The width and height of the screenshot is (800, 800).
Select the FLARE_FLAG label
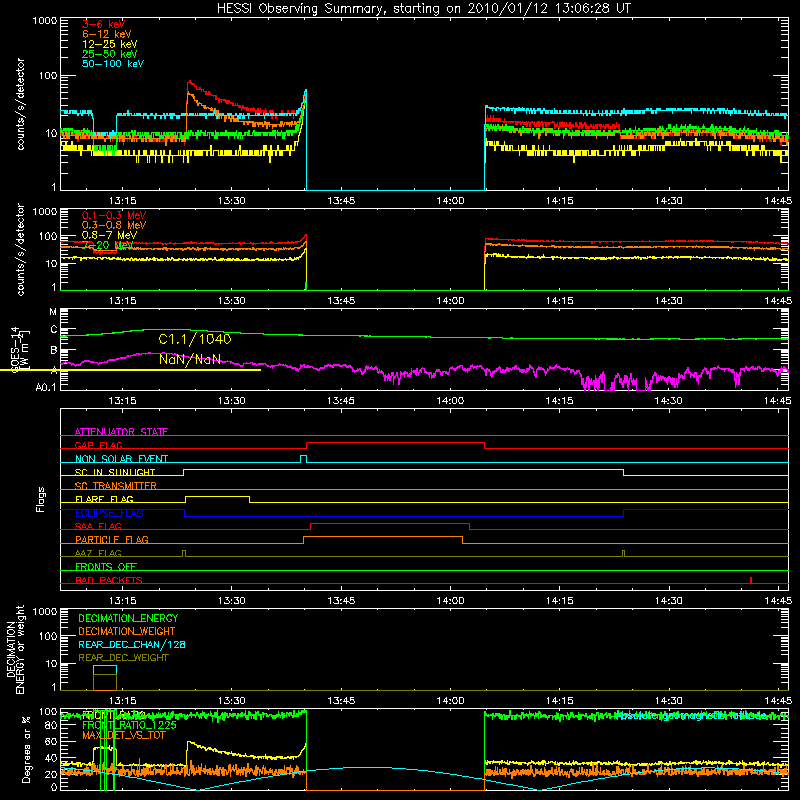(104, 499)
